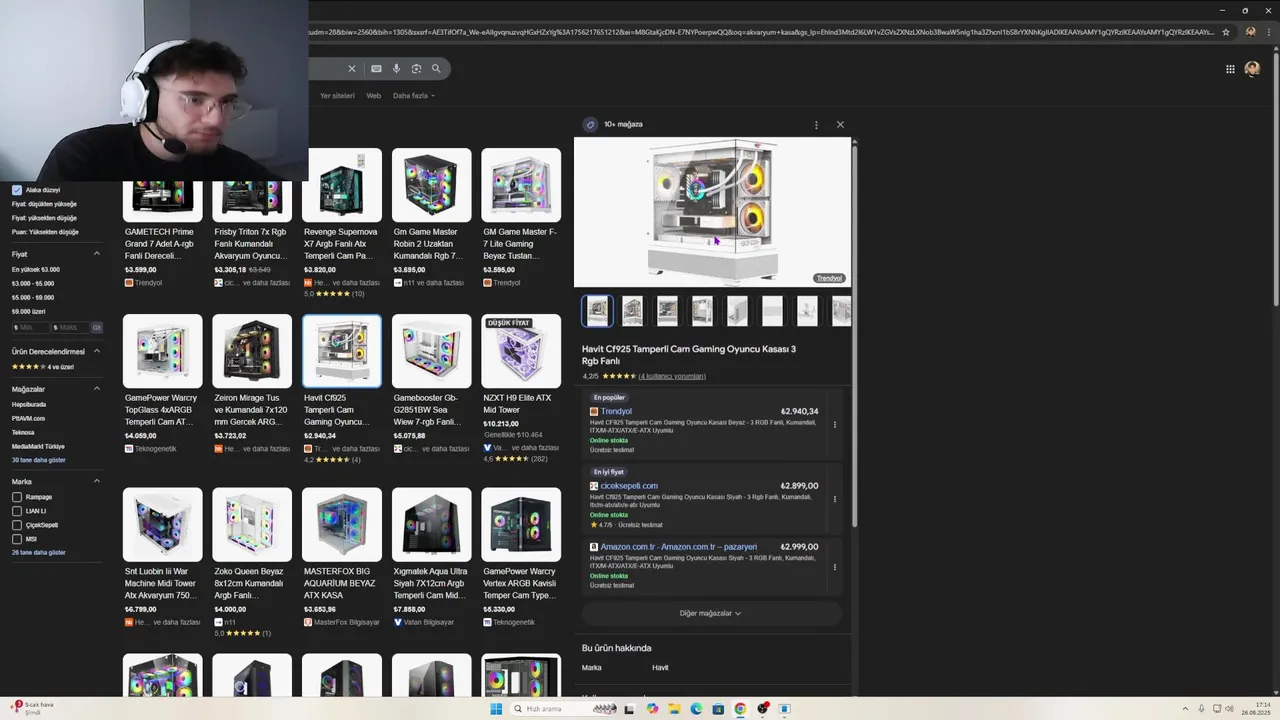Image resolution: width=1280 pixels, height=720 pixels.
Task: Search by image with the lens icon
Action: [416, 69]
